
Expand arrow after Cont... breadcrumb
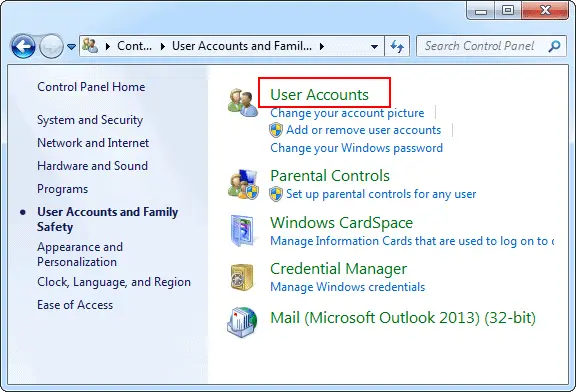coord(163,46)
